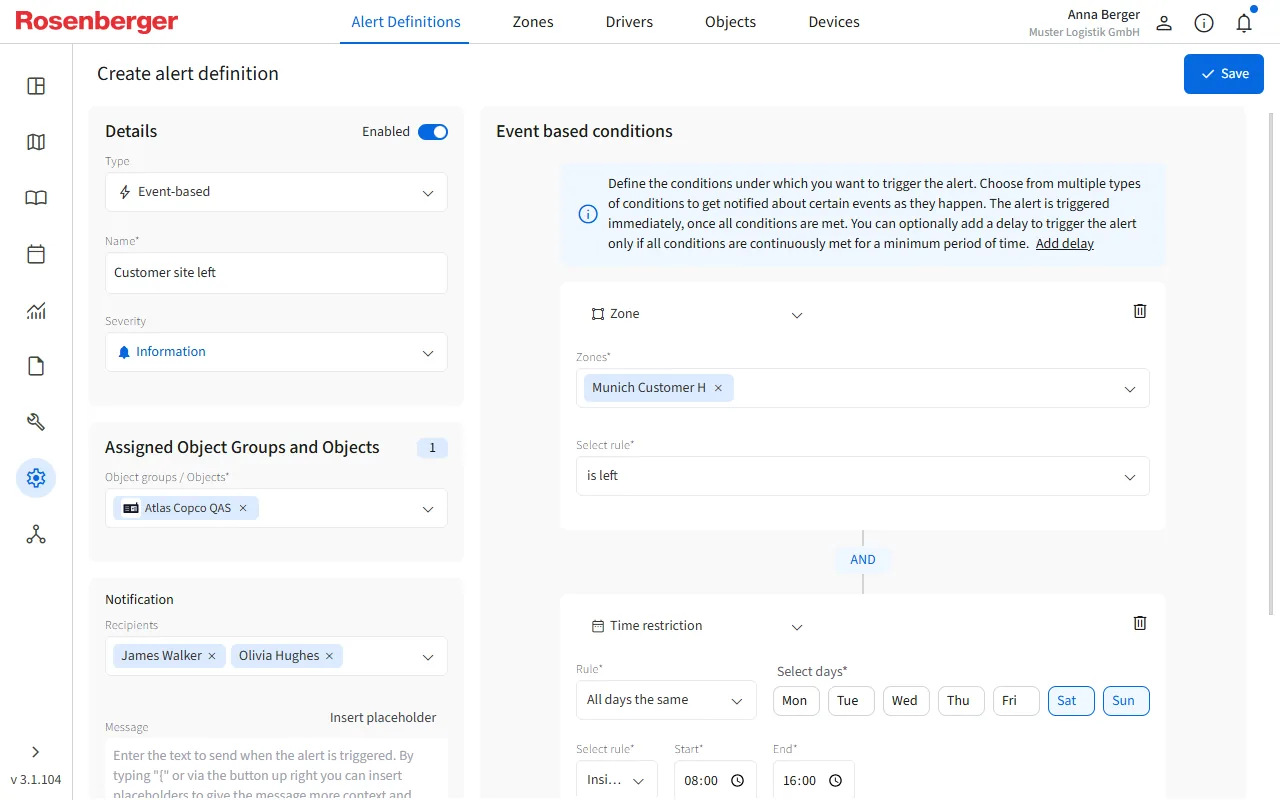
Task: Open the 'All days the same' dropdown
Action: click(666, 700)
